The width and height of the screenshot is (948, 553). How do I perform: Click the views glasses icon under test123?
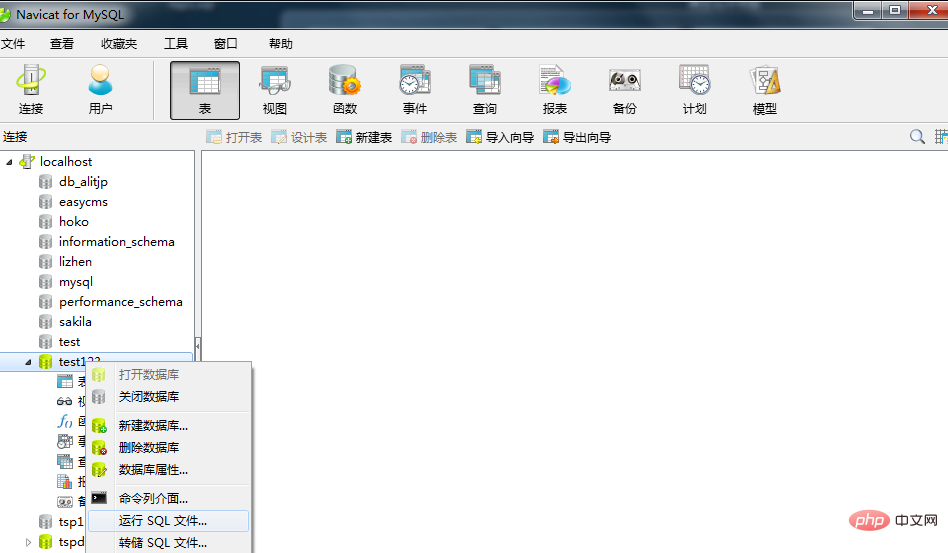(x=65, y=401)
